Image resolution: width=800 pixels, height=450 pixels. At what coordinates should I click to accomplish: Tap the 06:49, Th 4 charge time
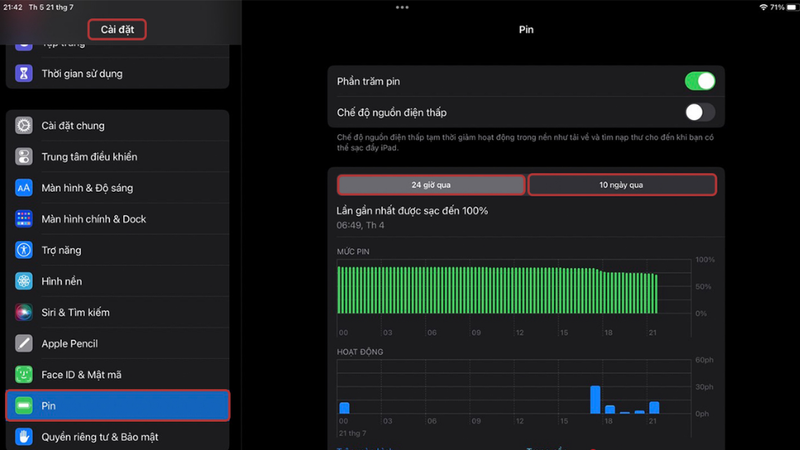click(x=360, y=225)
